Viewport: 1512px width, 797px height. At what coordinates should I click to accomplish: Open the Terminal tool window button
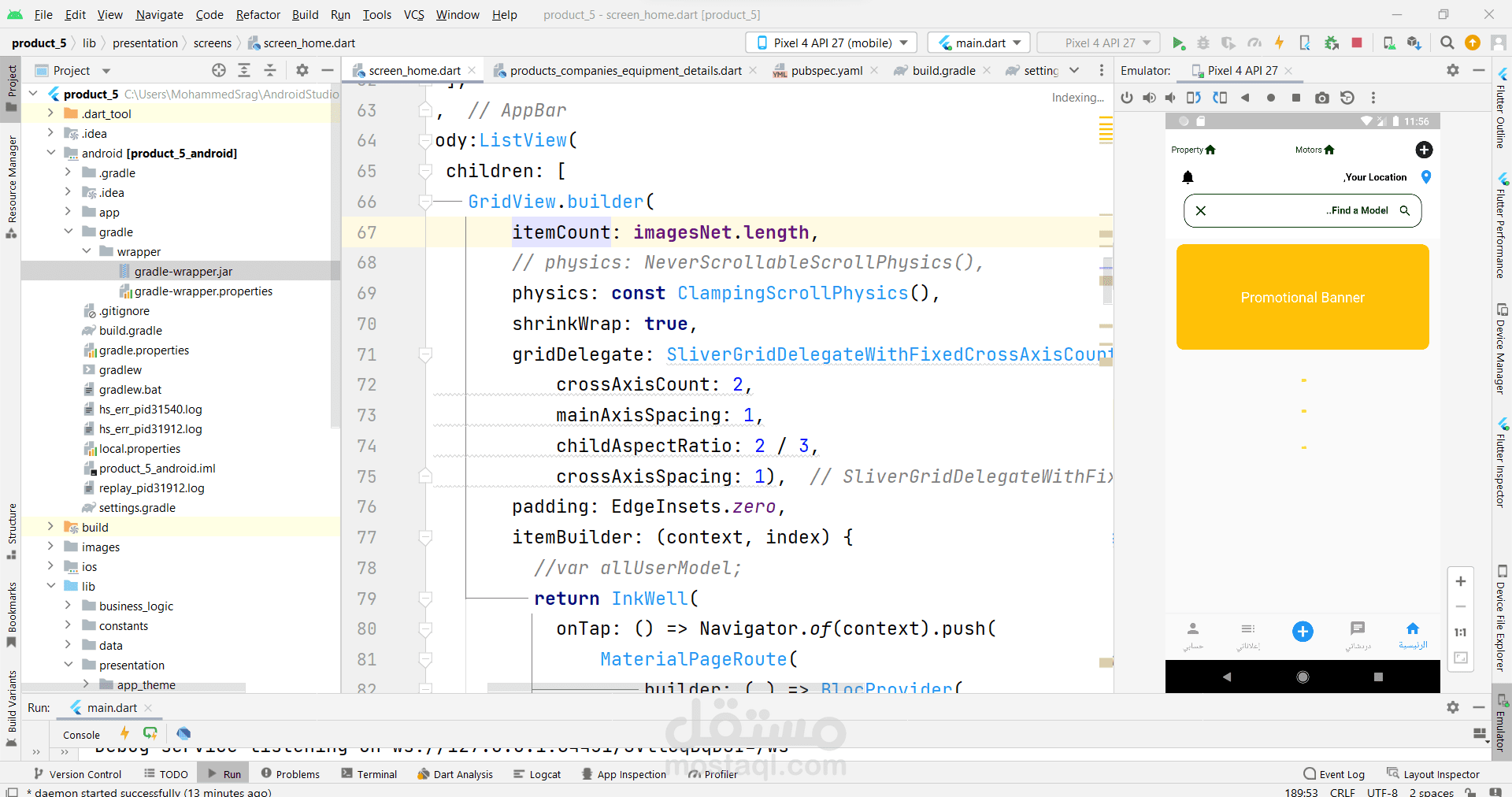369,774
